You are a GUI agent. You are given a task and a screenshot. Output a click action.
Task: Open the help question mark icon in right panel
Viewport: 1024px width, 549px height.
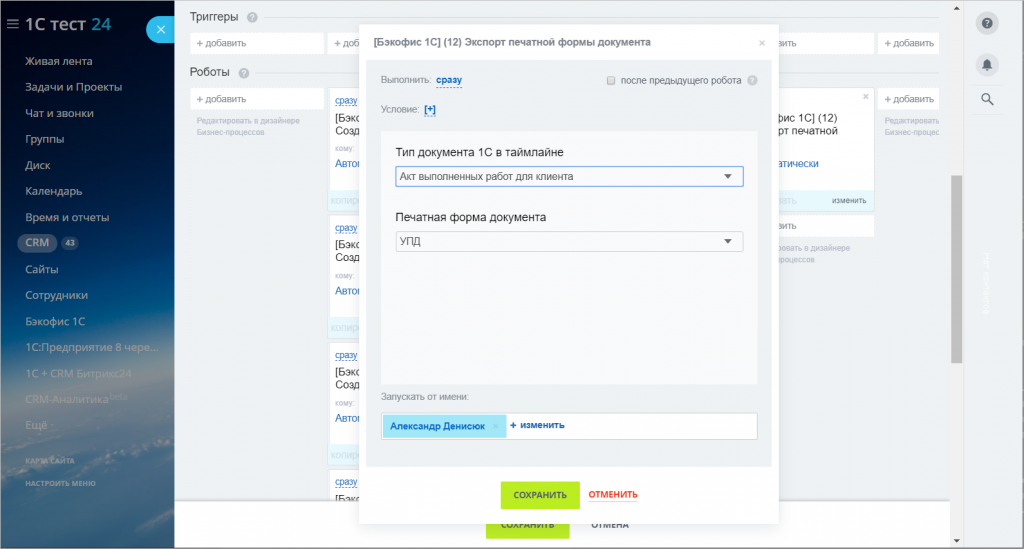(x=987, y=24)
